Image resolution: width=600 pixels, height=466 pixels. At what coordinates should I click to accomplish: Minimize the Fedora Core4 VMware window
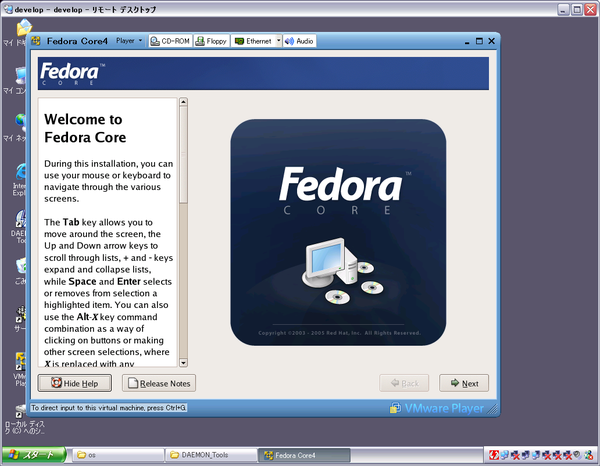point(467,41)
